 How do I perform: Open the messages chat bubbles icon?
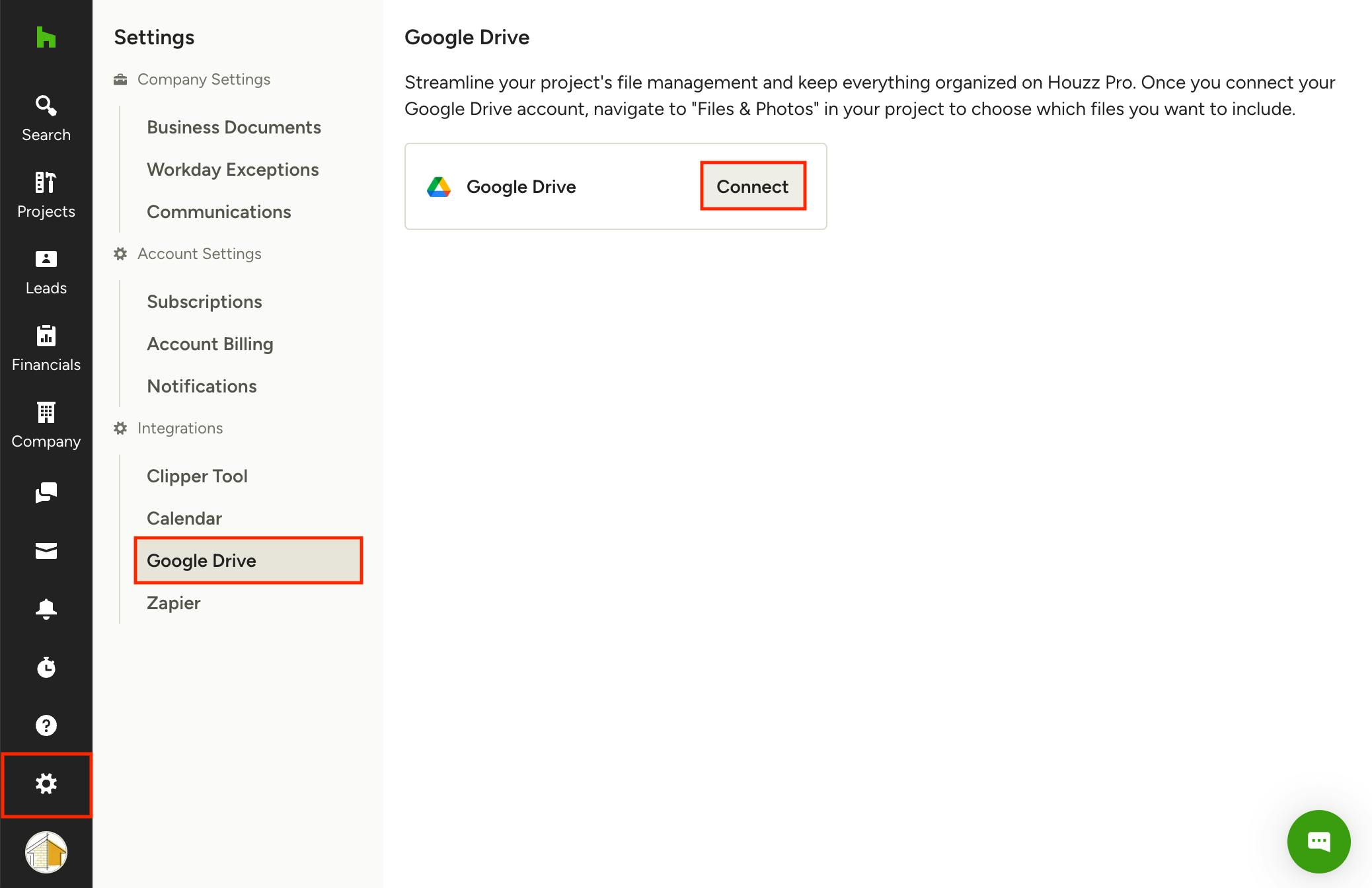coord(46,493)
